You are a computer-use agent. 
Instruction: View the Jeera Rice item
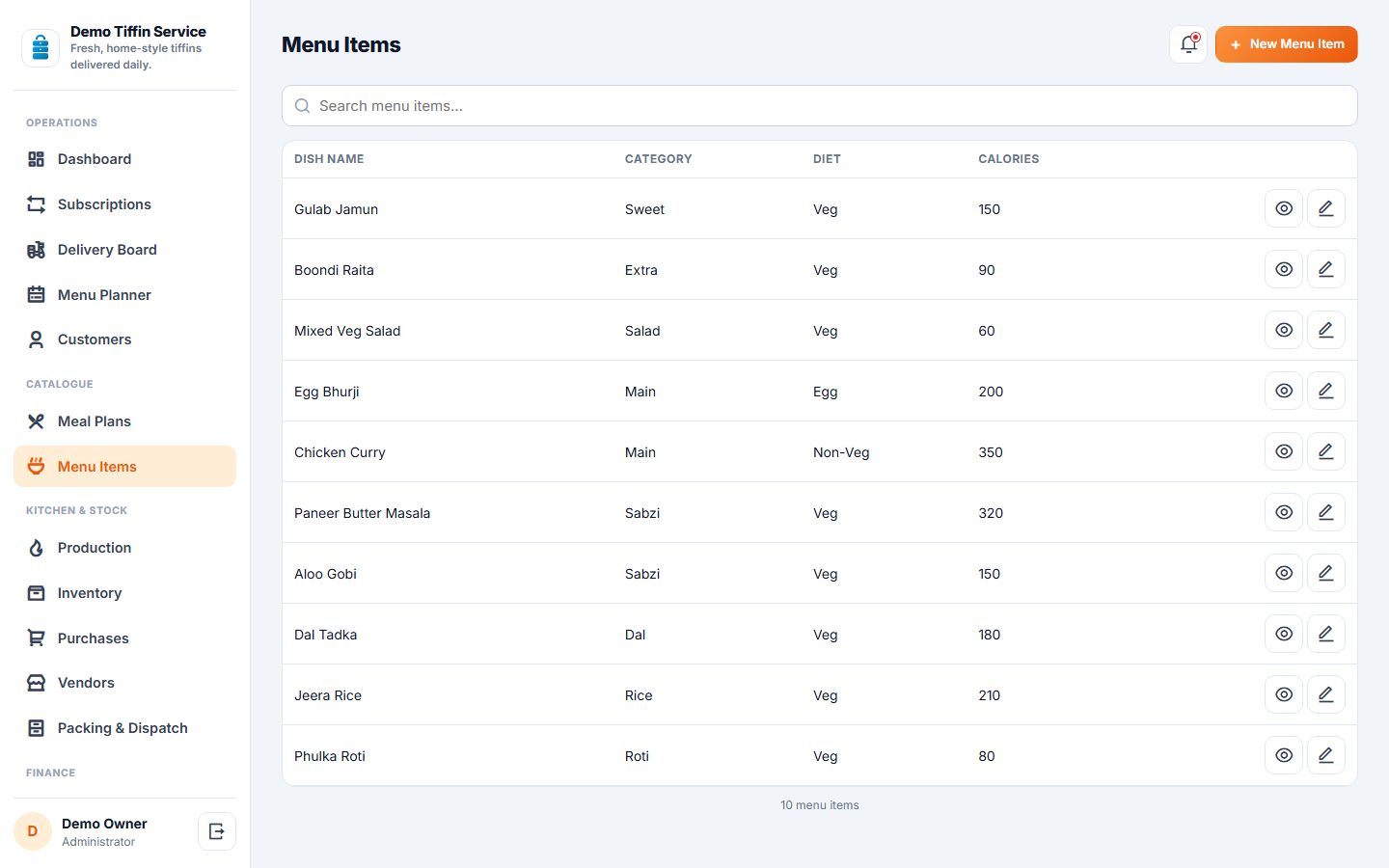click(1284, 694)
